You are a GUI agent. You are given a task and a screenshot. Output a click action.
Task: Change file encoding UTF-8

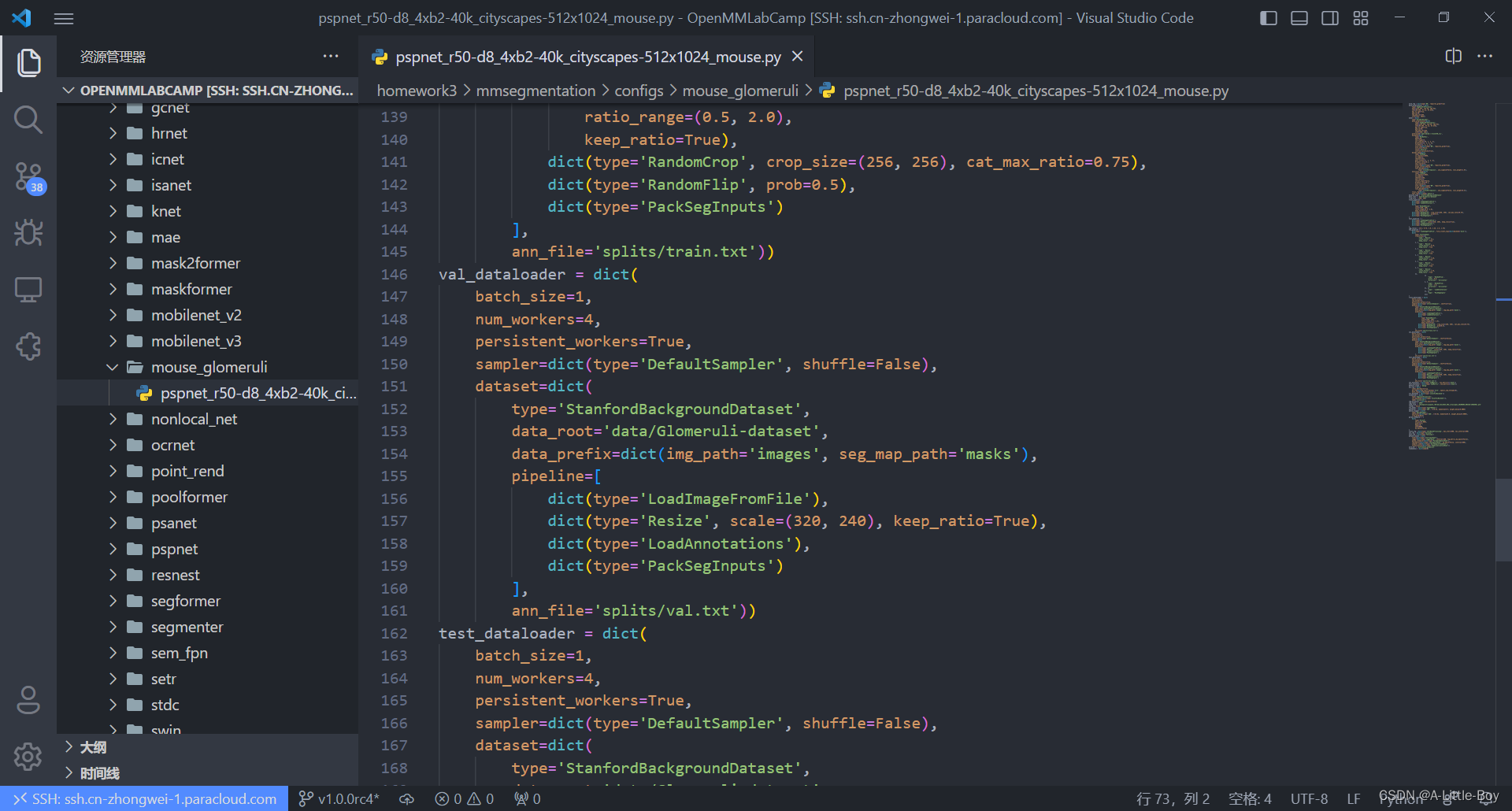pos(1309,798)
